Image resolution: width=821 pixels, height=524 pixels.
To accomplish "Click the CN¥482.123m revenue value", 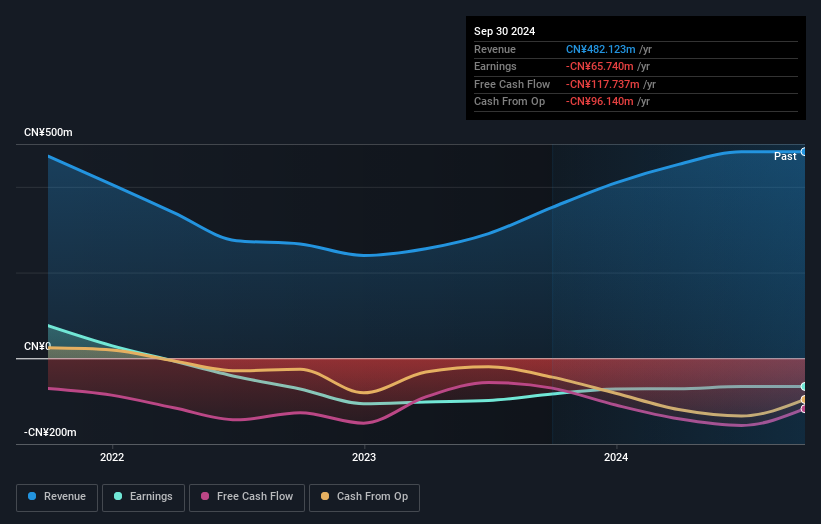I will pos(601,49).
